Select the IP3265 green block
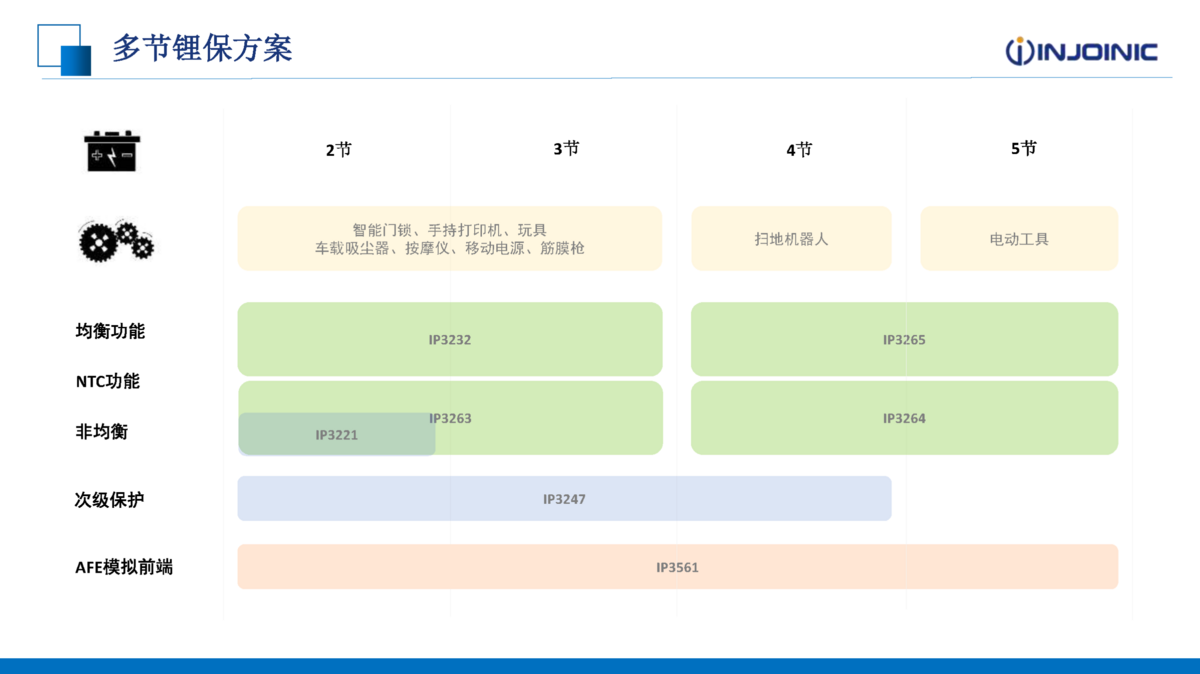 [904, 339]
